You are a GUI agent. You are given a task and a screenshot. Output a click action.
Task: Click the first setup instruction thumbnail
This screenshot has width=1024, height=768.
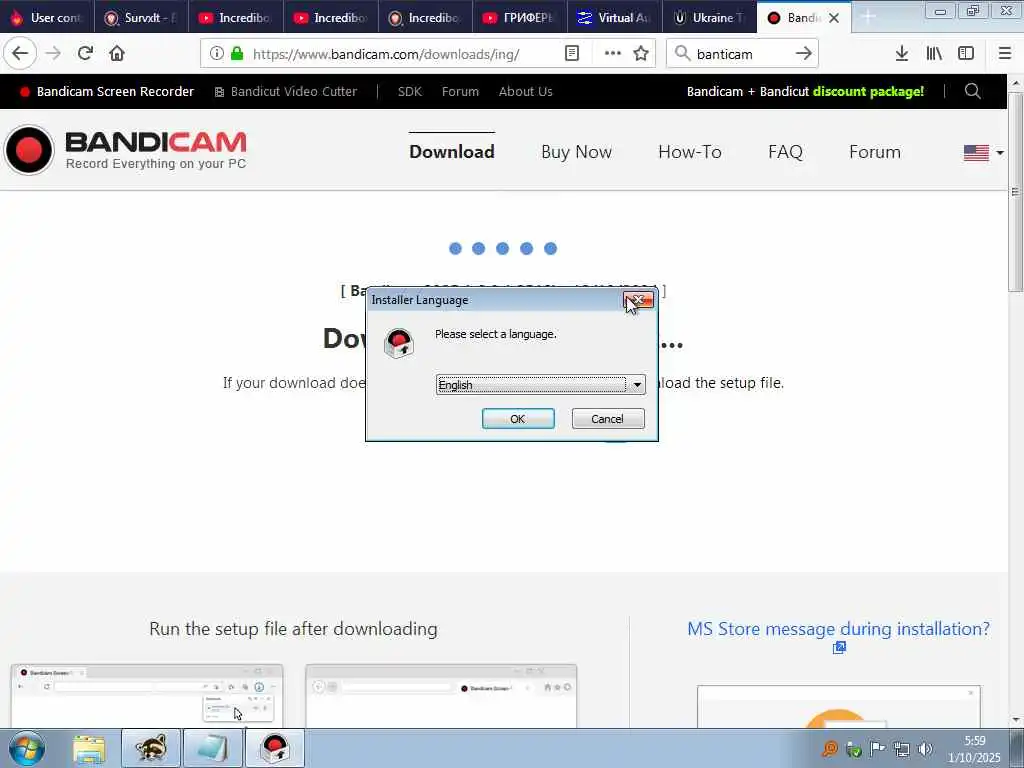[147, 696]
